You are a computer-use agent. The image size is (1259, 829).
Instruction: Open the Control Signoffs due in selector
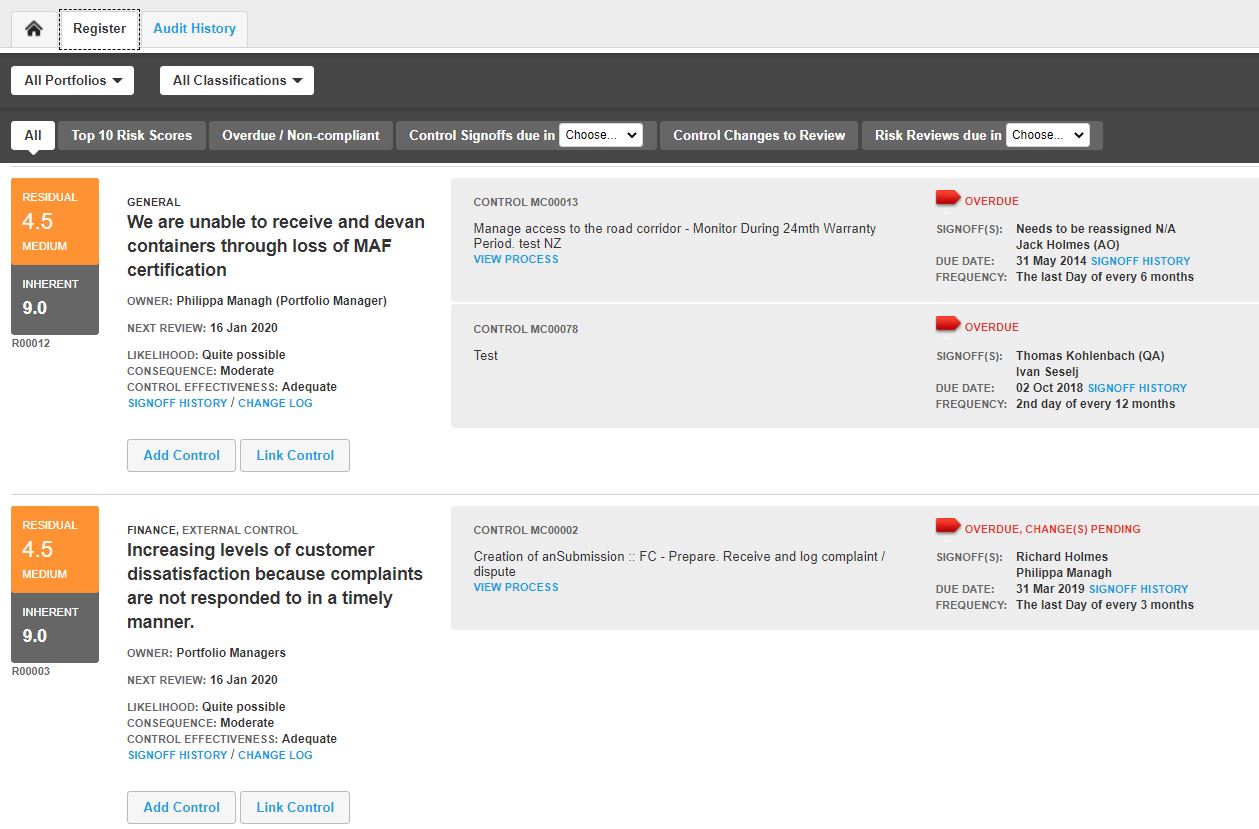coord(601,135)
